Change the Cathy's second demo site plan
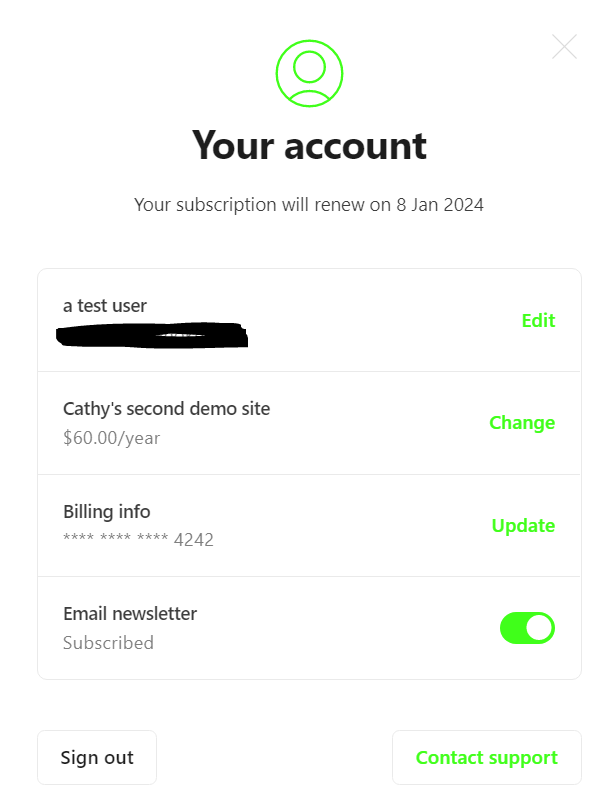 (x=522, y=423)
